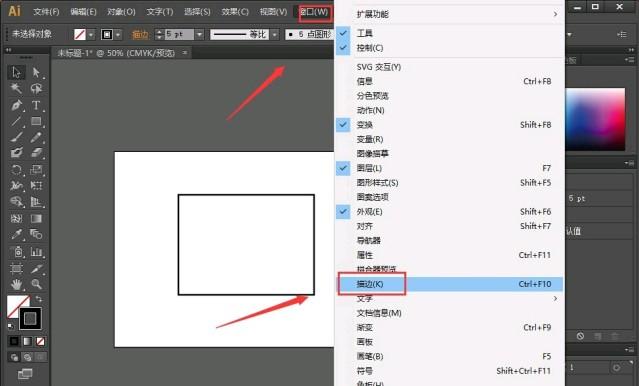
Task: Choose the Eyedropper tool
Action: point(16,234)
